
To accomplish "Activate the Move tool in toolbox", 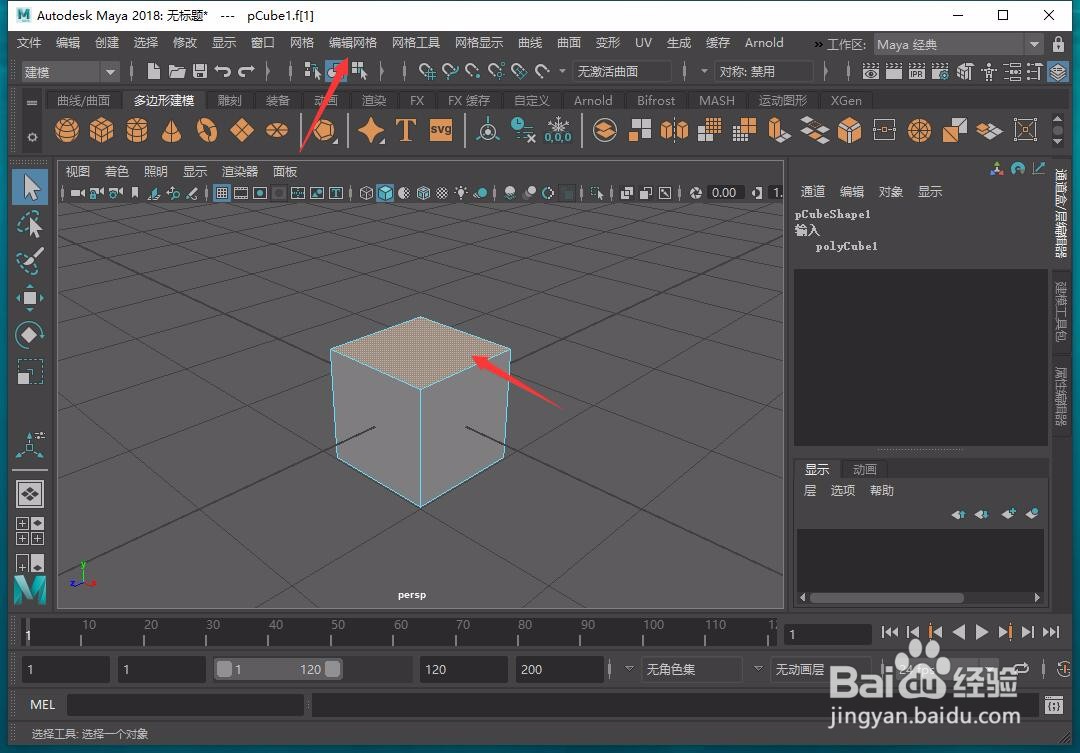I will tap(30, 298).
